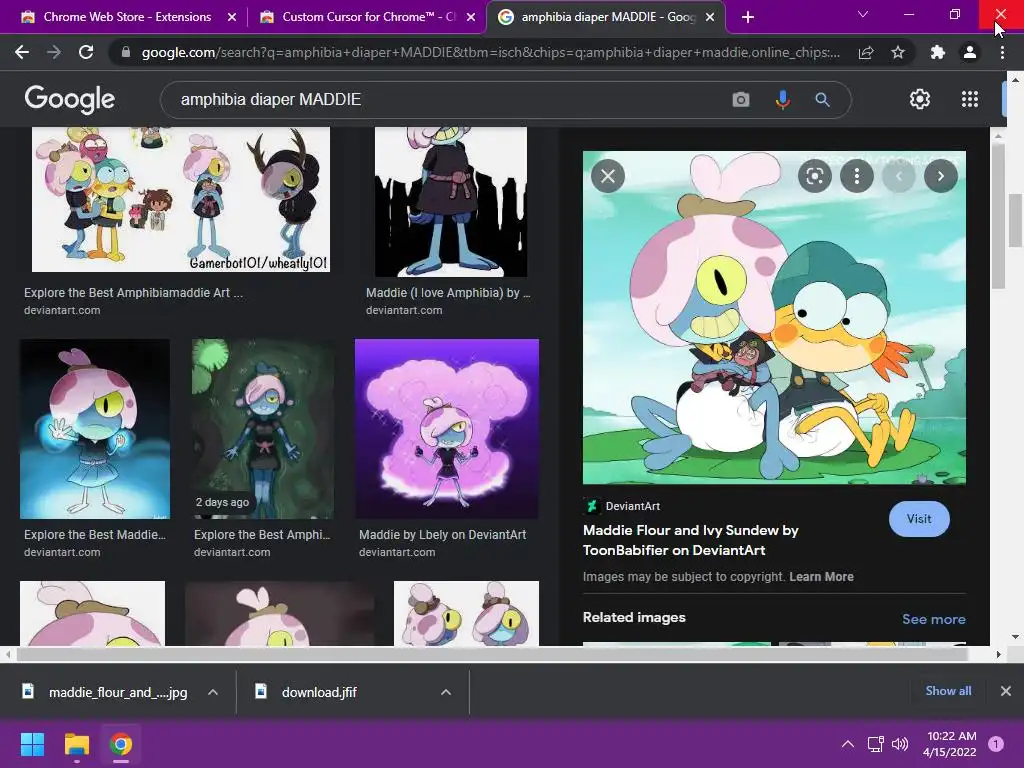
Task: Close the image preview panel
Action: [608, 176]
